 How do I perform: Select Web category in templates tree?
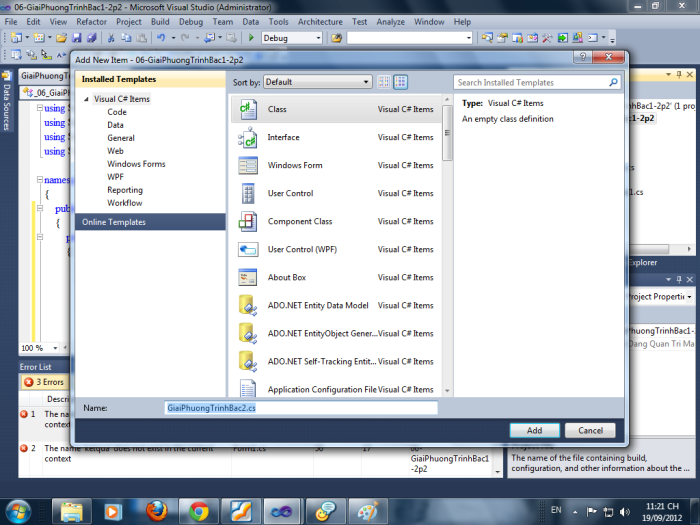point(115,151)
